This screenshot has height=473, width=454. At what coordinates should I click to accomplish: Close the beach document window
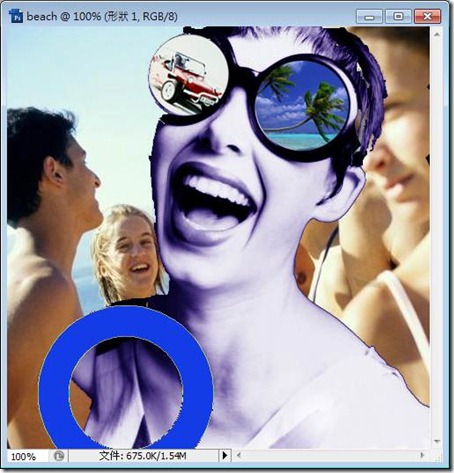coord(428,16)
